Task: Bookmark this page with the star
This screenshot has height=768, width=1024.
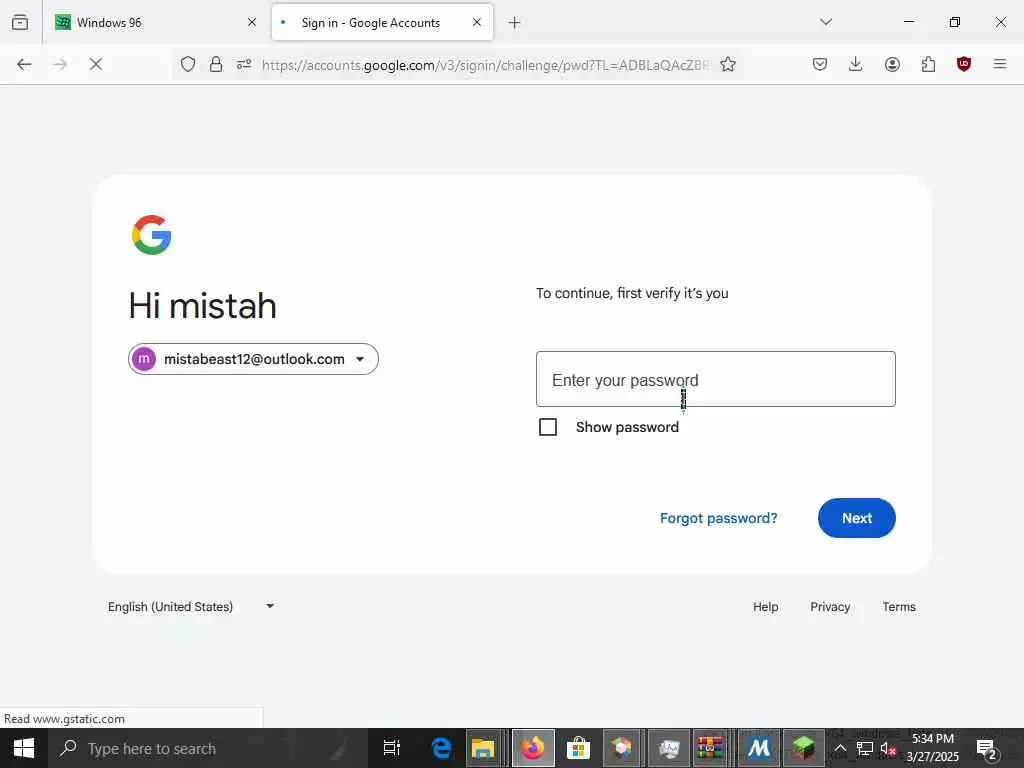Action: click(728, 64)
